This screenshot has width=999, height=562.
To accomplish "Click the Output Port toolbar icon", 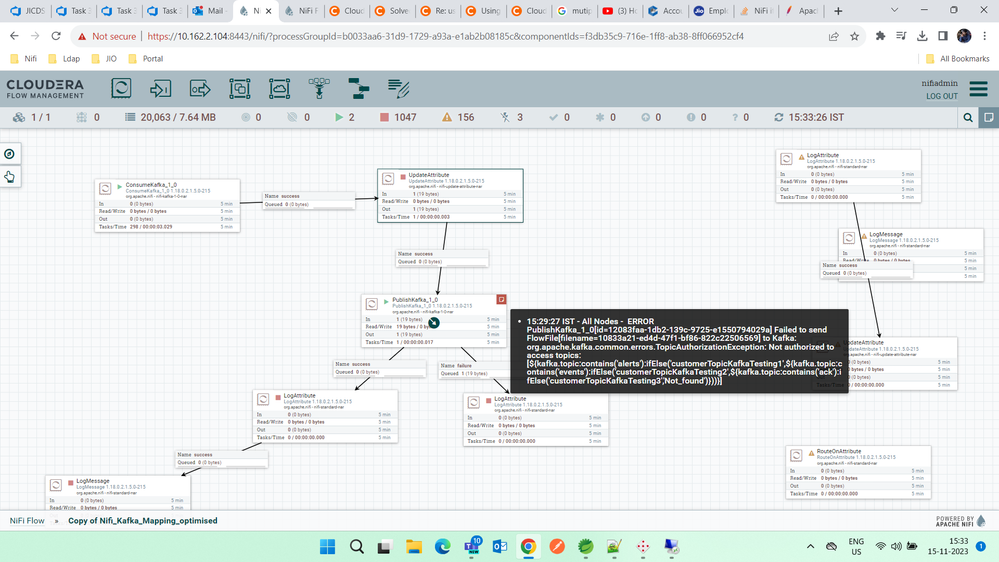I will click(200, 89).
